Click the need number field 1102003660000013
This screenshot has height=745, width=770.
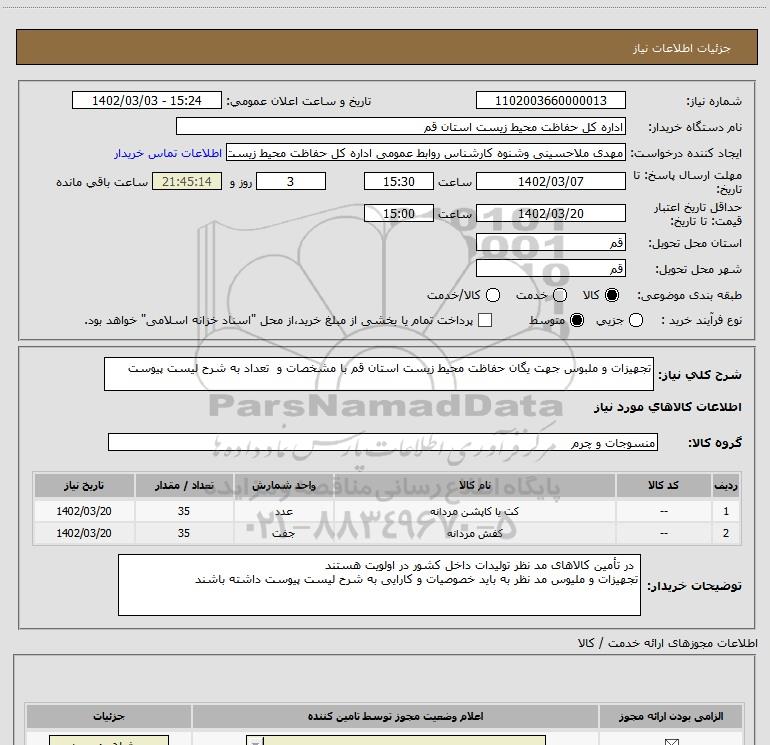pos(550,100)
